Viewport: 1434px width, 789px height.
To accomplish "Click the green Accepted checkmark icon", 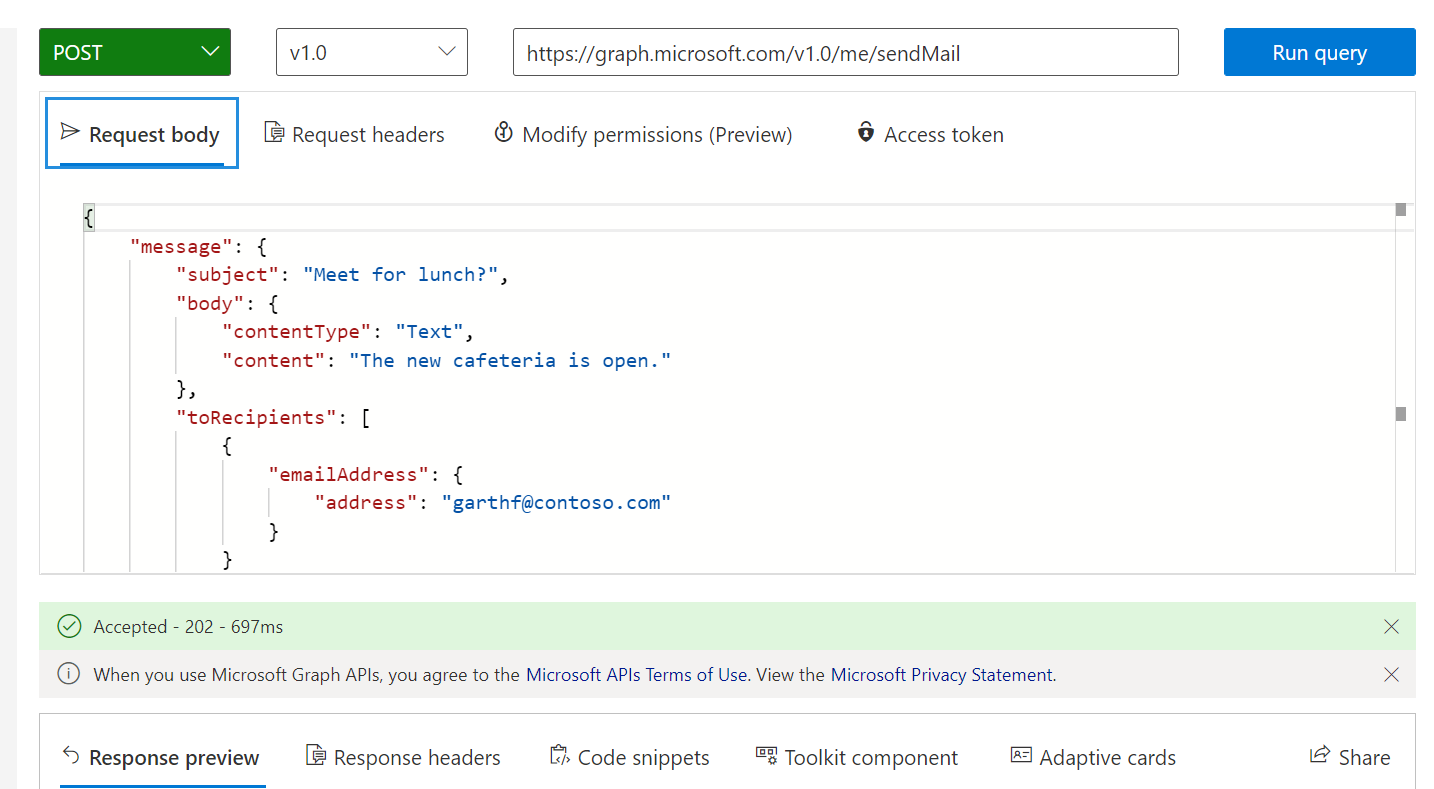I will (69, 627).
